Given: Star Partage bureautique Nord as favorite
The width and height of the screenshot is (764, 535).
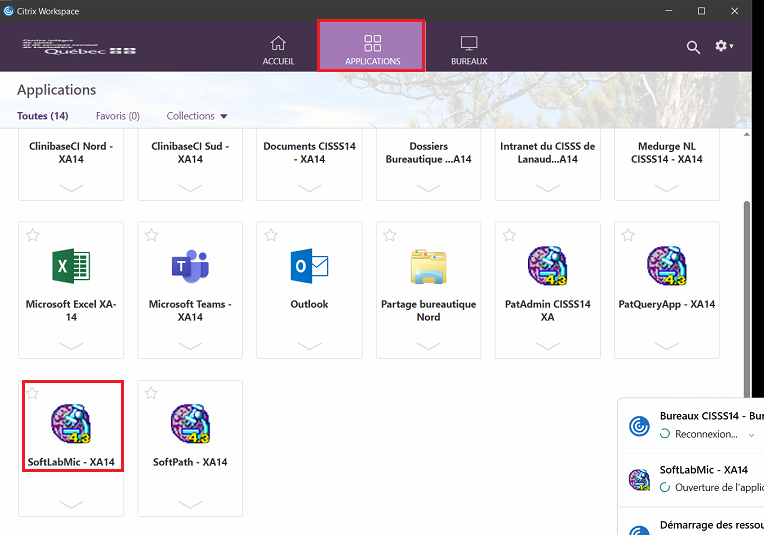Looking at the screenshot, I should (390, 235).
